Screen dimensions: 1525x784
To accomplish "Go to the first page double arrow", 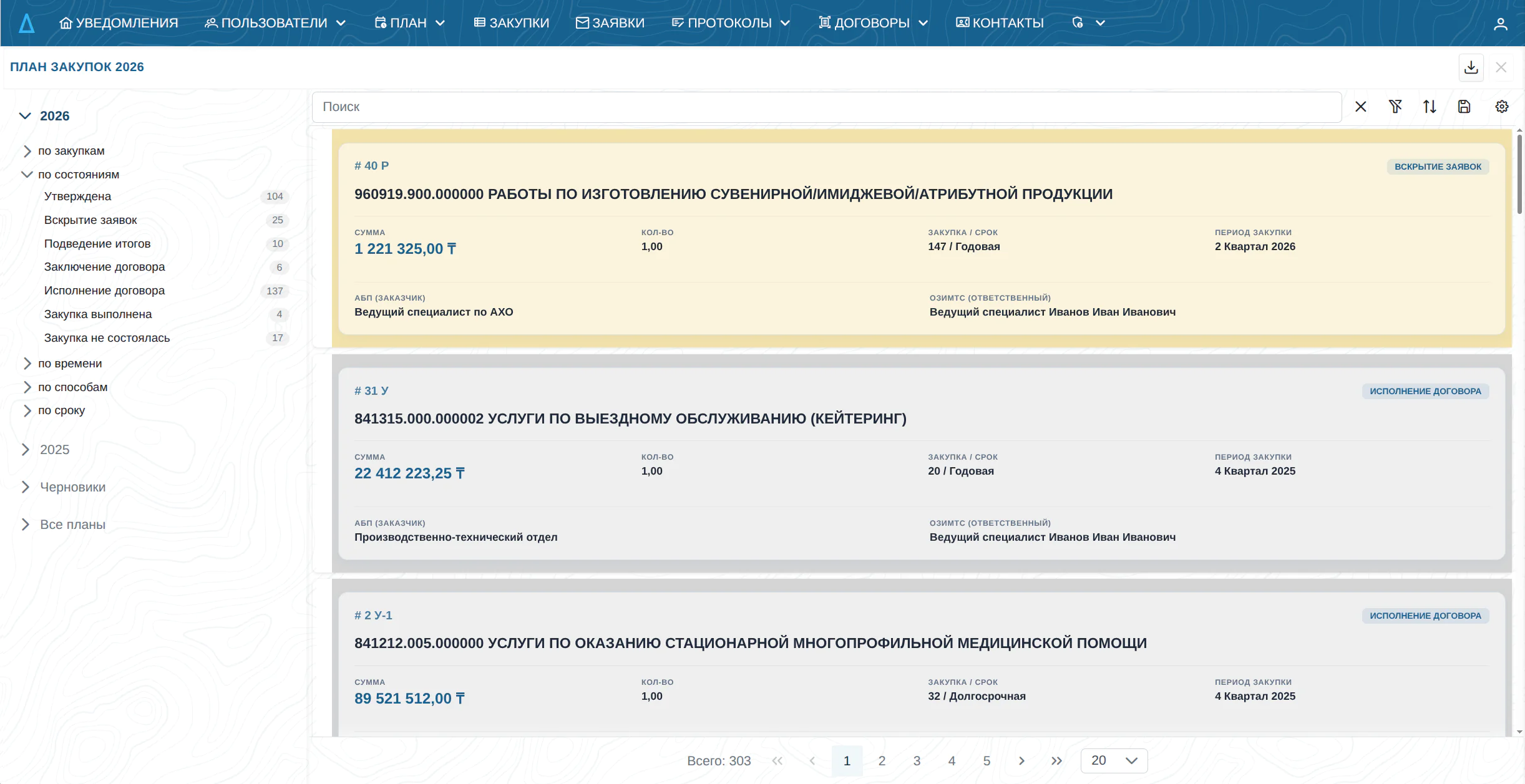I will [x=777, y=761].
